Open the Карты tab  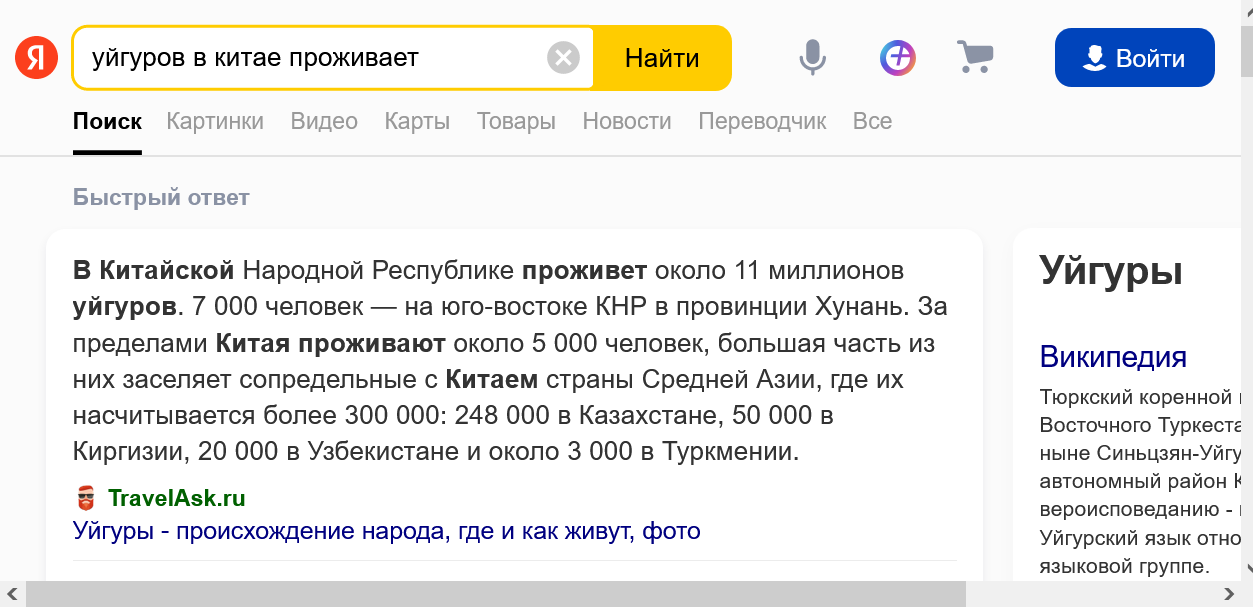click(417, 121)
